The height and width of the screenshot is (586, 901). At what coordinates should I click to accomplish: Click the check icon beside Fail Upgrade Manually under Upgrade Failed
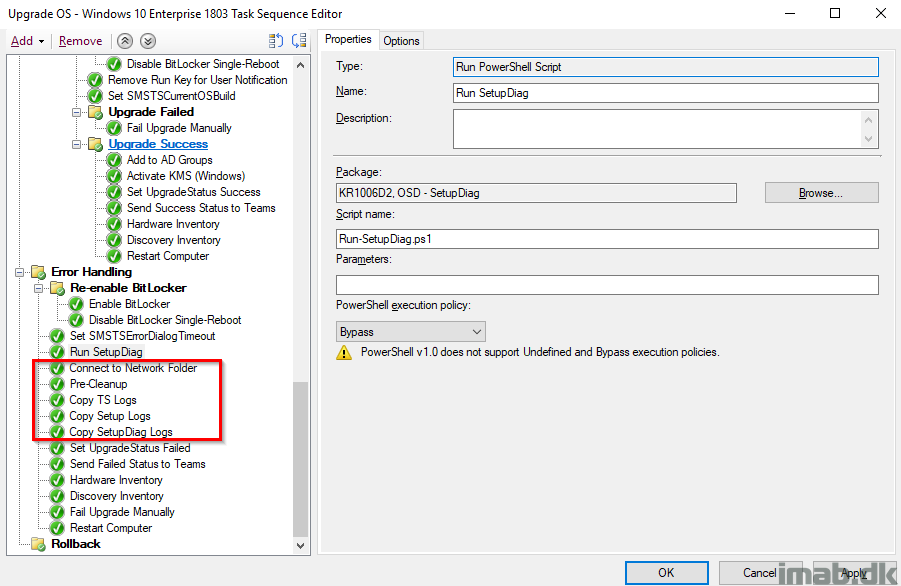point(114,128)
